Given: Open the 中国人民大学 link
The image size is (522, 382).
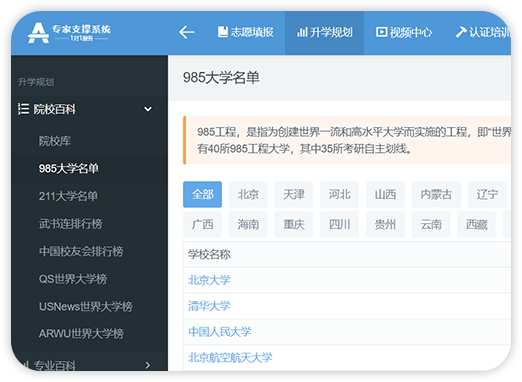Looking at the screenshot, I should pyautogui.click(x=220, y=332).
